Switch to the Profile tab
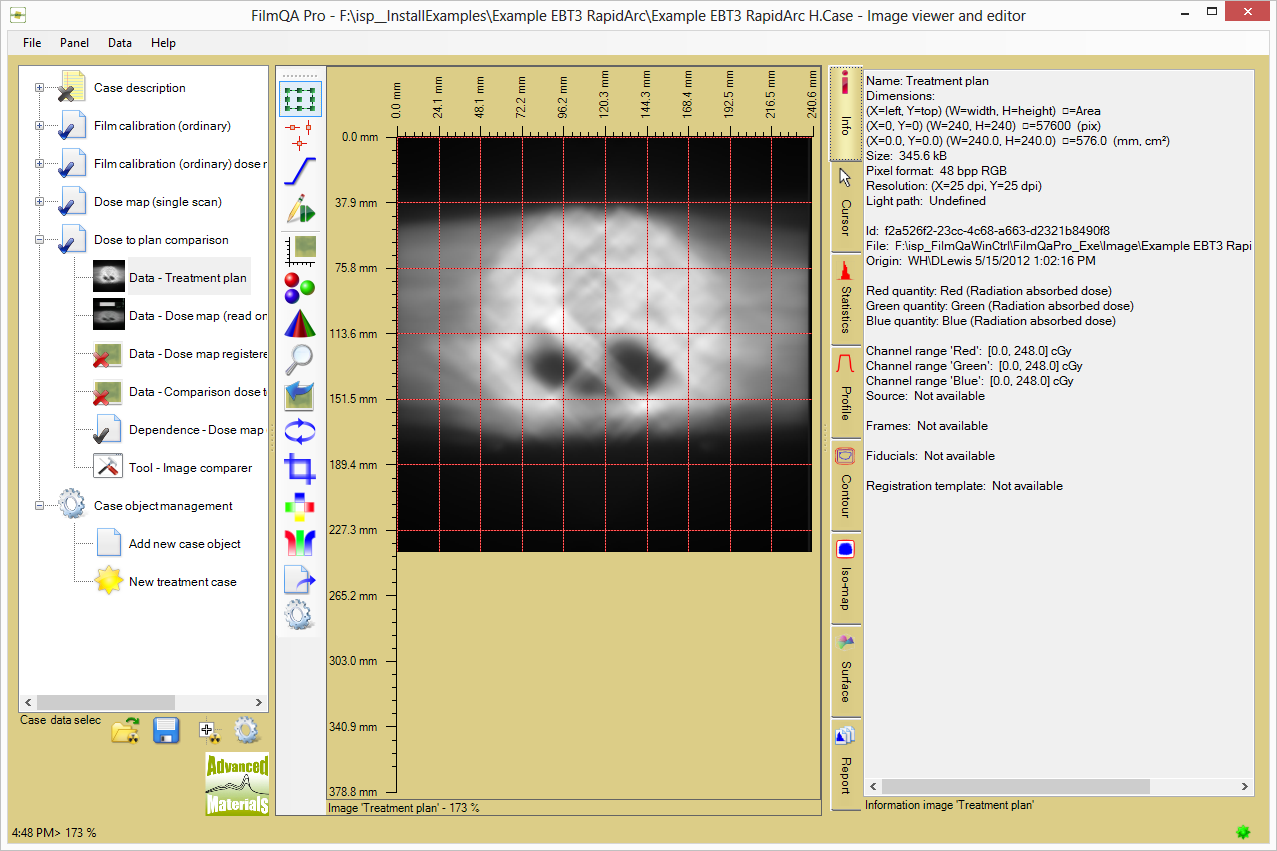Screen dimensions: 1277x851 [x=845, y=391]
